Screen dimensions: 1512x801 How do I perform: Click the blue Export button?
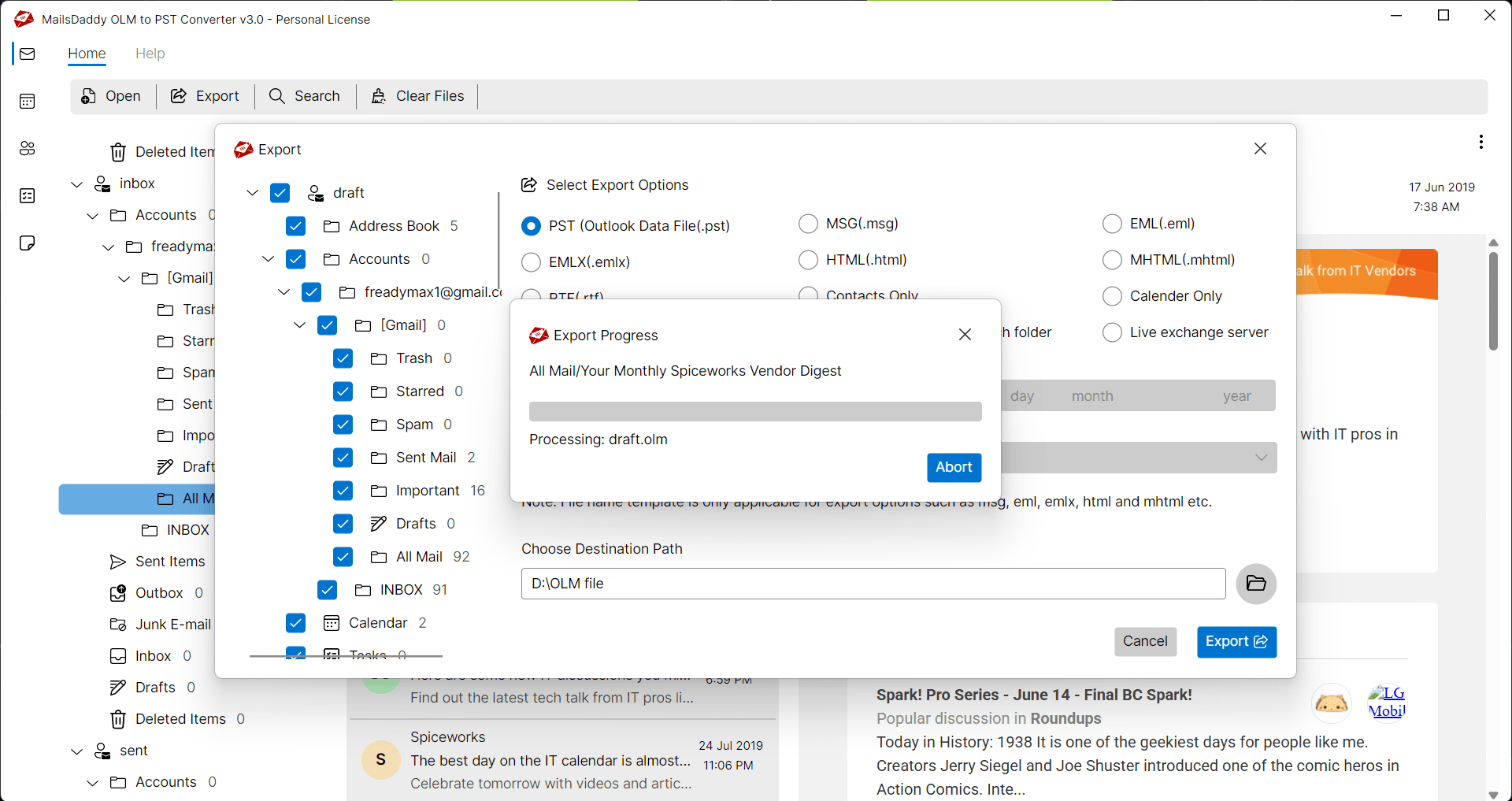pos(1236,642)
